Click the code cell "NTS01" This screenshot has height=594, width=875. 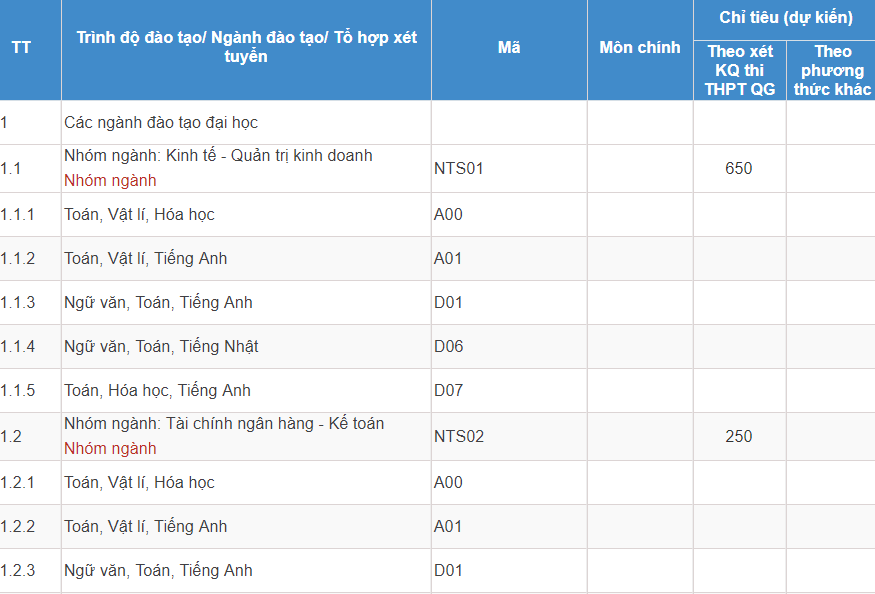(x=459, y=168)
